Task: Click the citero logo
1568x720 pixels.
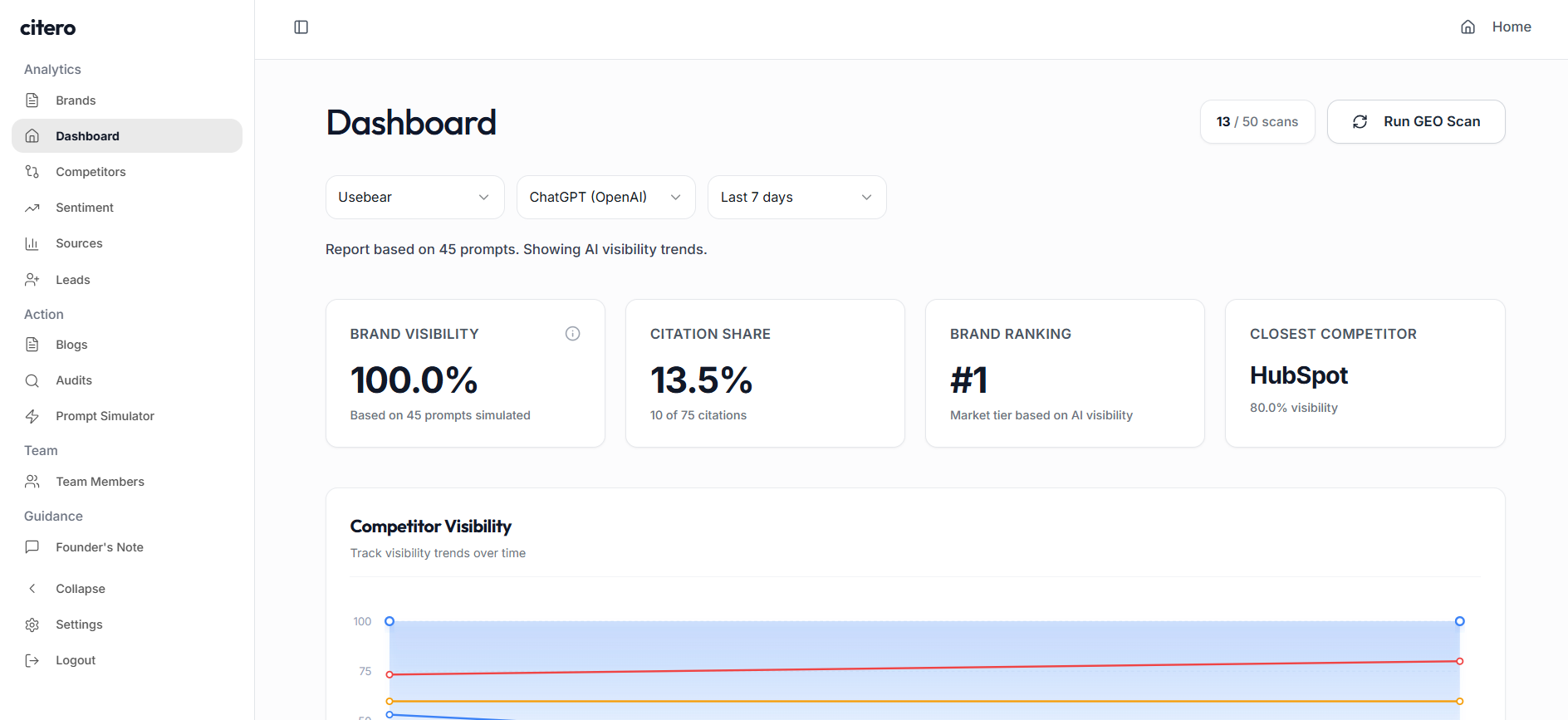Action: click(x=47, y=27)
